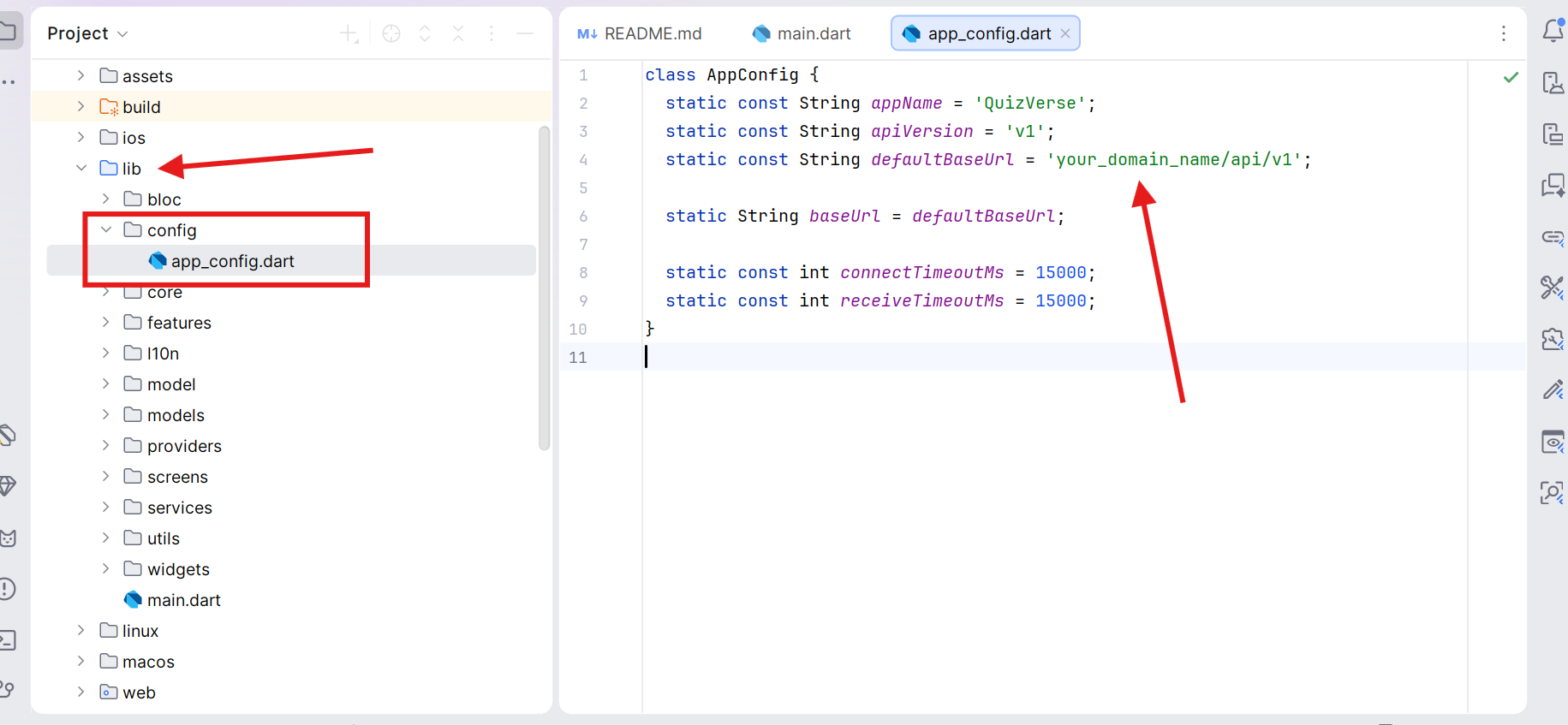
Task: Collapse the config folder
Action: tap(106, 229)
